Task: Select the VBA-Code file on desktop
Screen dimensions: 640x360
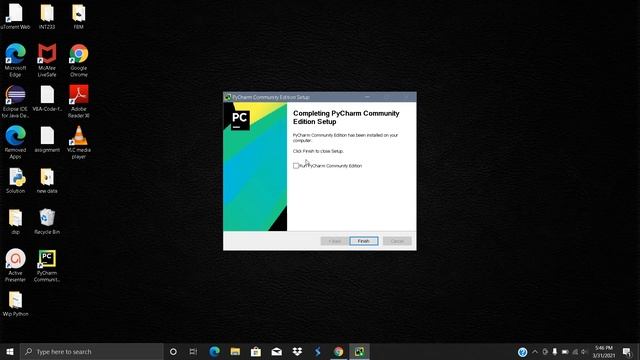Action: click(47, 99)
